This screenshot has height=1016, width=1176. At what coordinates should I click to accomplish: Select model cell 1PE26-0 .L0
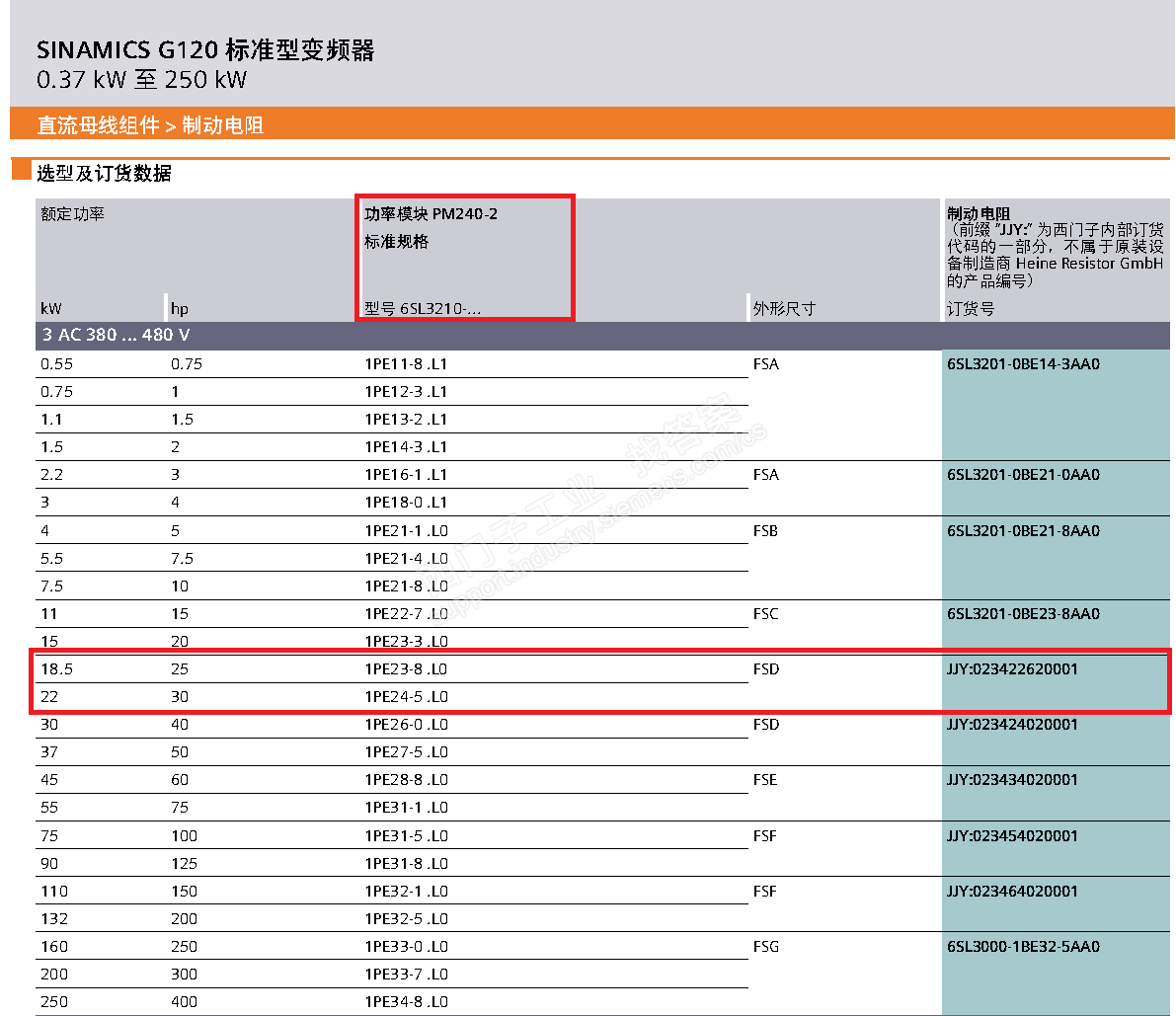[x=406, y=725]
